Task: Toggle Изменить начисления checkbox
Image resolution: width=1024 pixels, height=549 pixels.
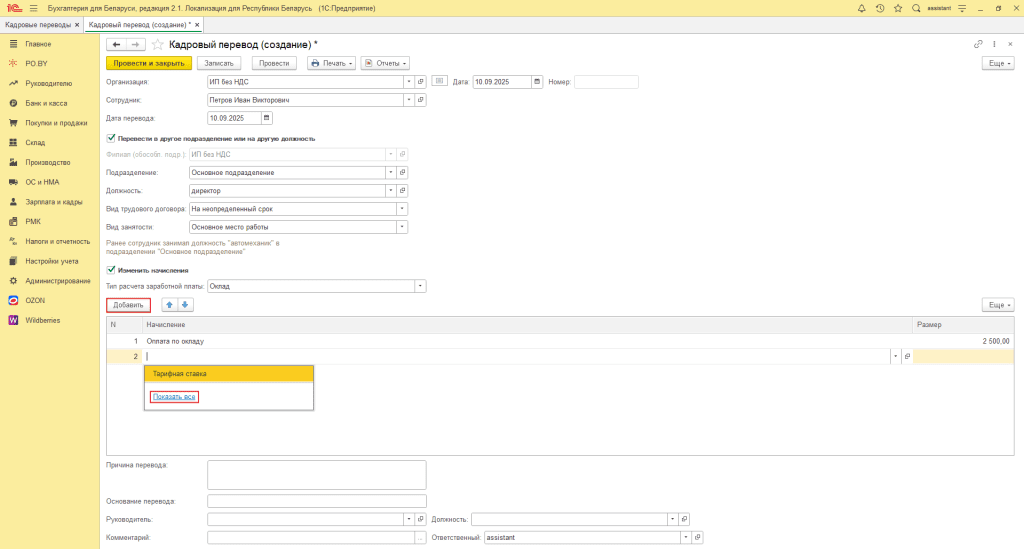Action: 111,270
